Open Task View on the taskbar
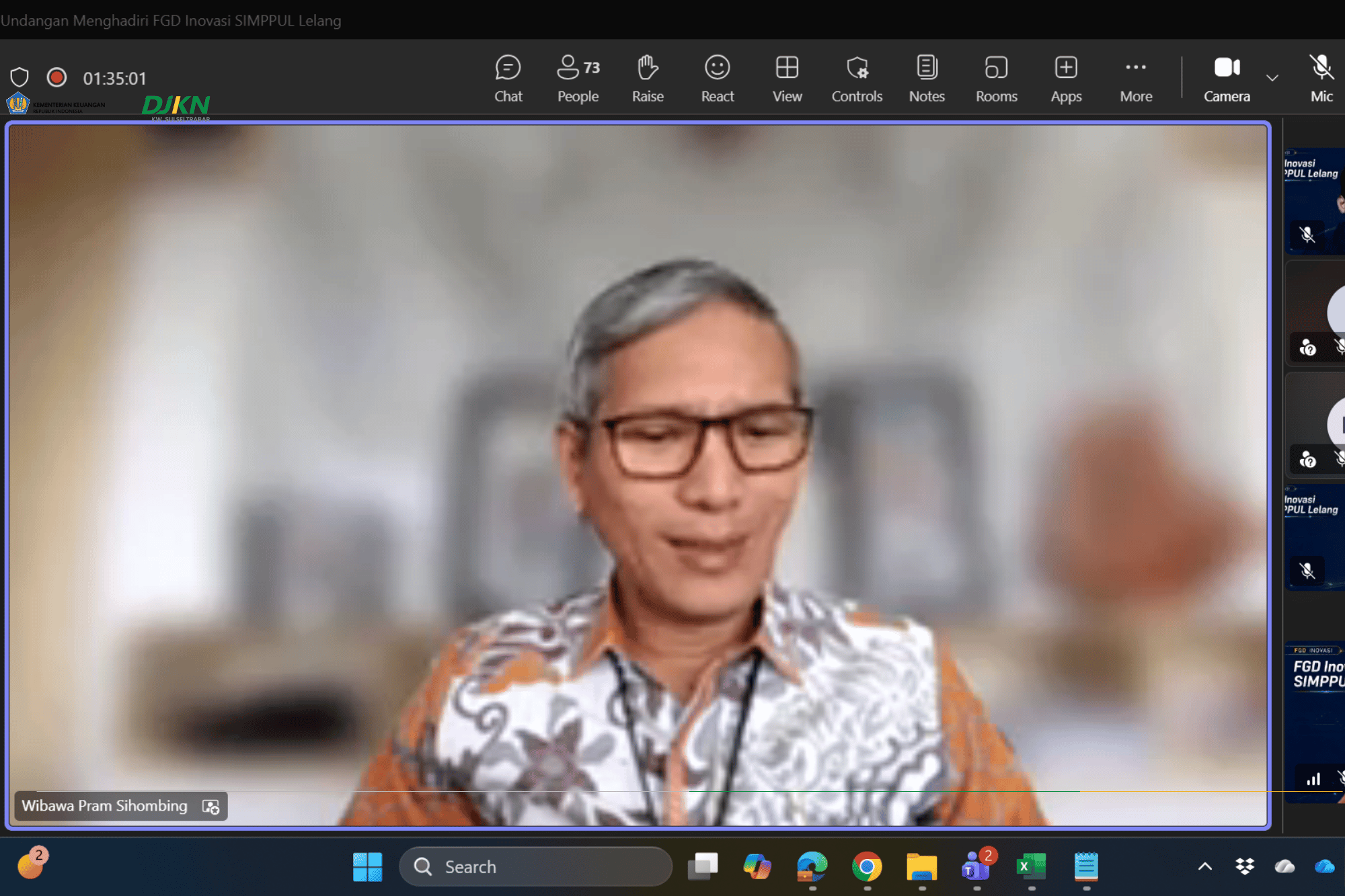Viewport: 1345px width, 896px height. (703, 866)
